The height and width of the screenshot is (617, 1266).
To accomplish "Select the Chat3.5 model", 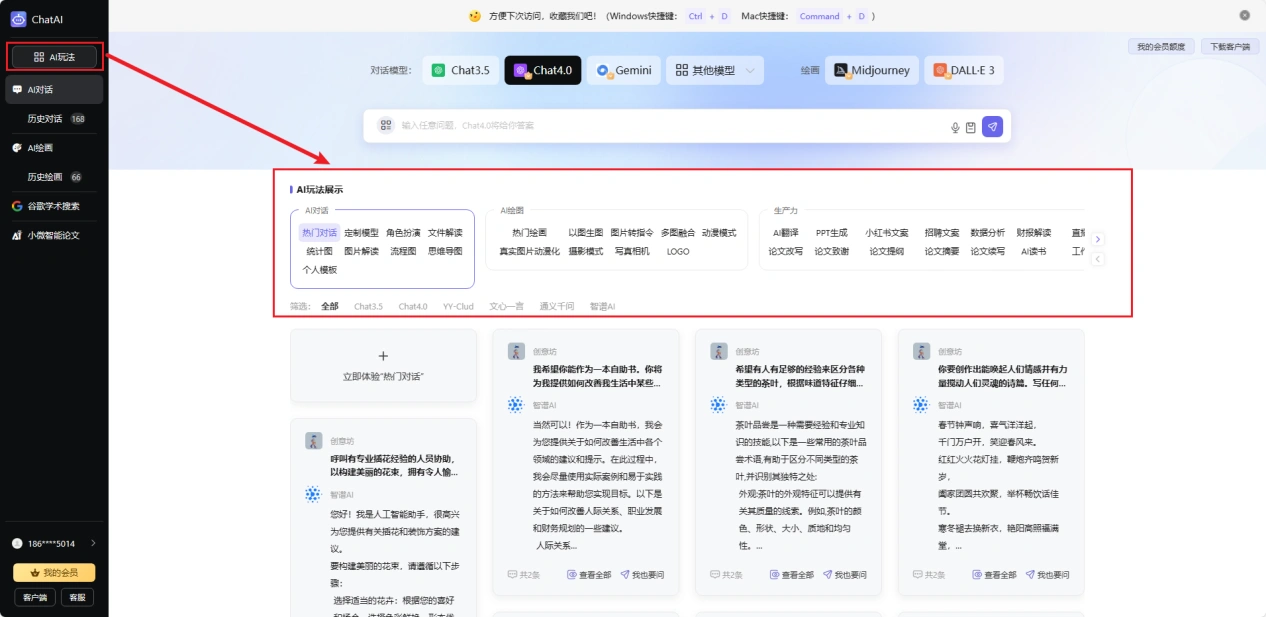I will (x=460, y=70).
